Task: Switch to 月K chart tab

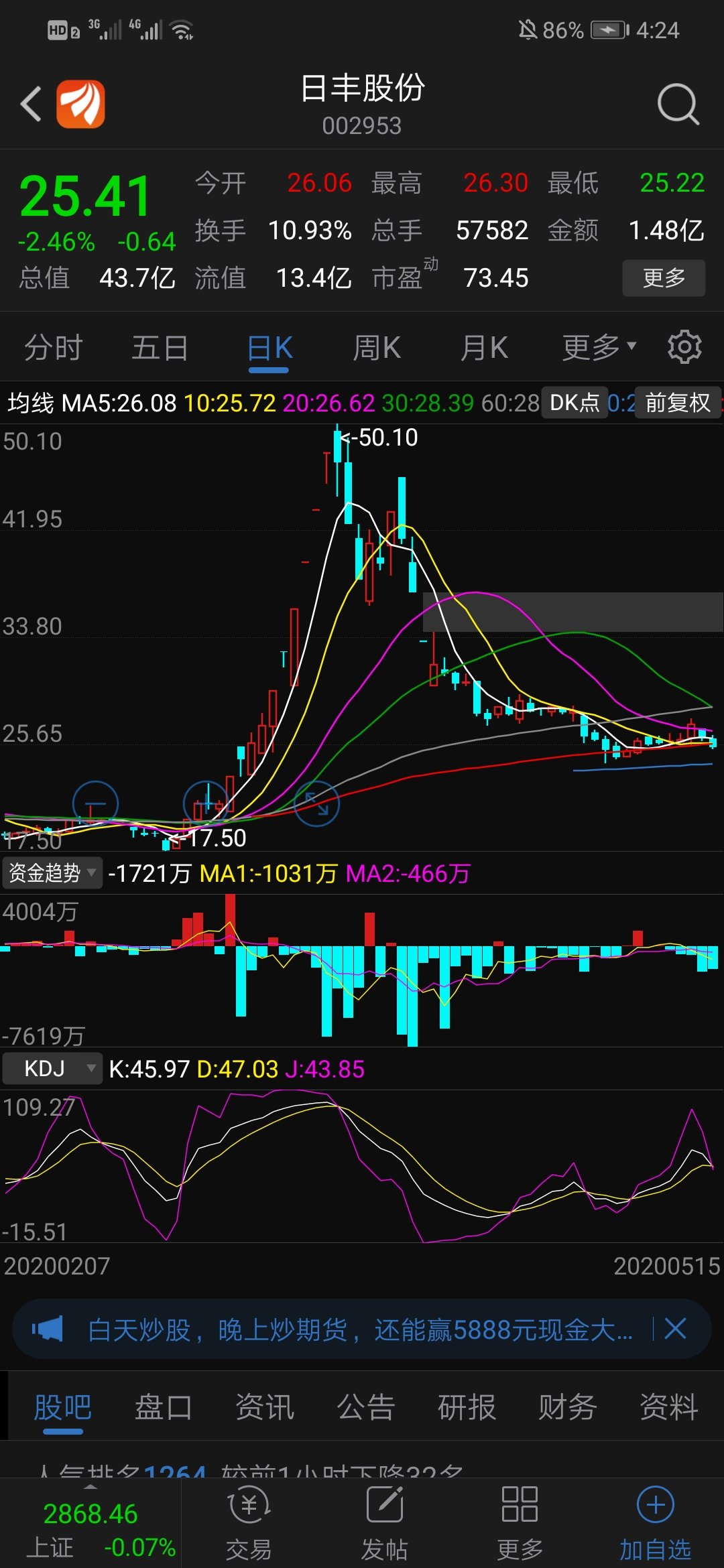Action: [x=484, y=348]
